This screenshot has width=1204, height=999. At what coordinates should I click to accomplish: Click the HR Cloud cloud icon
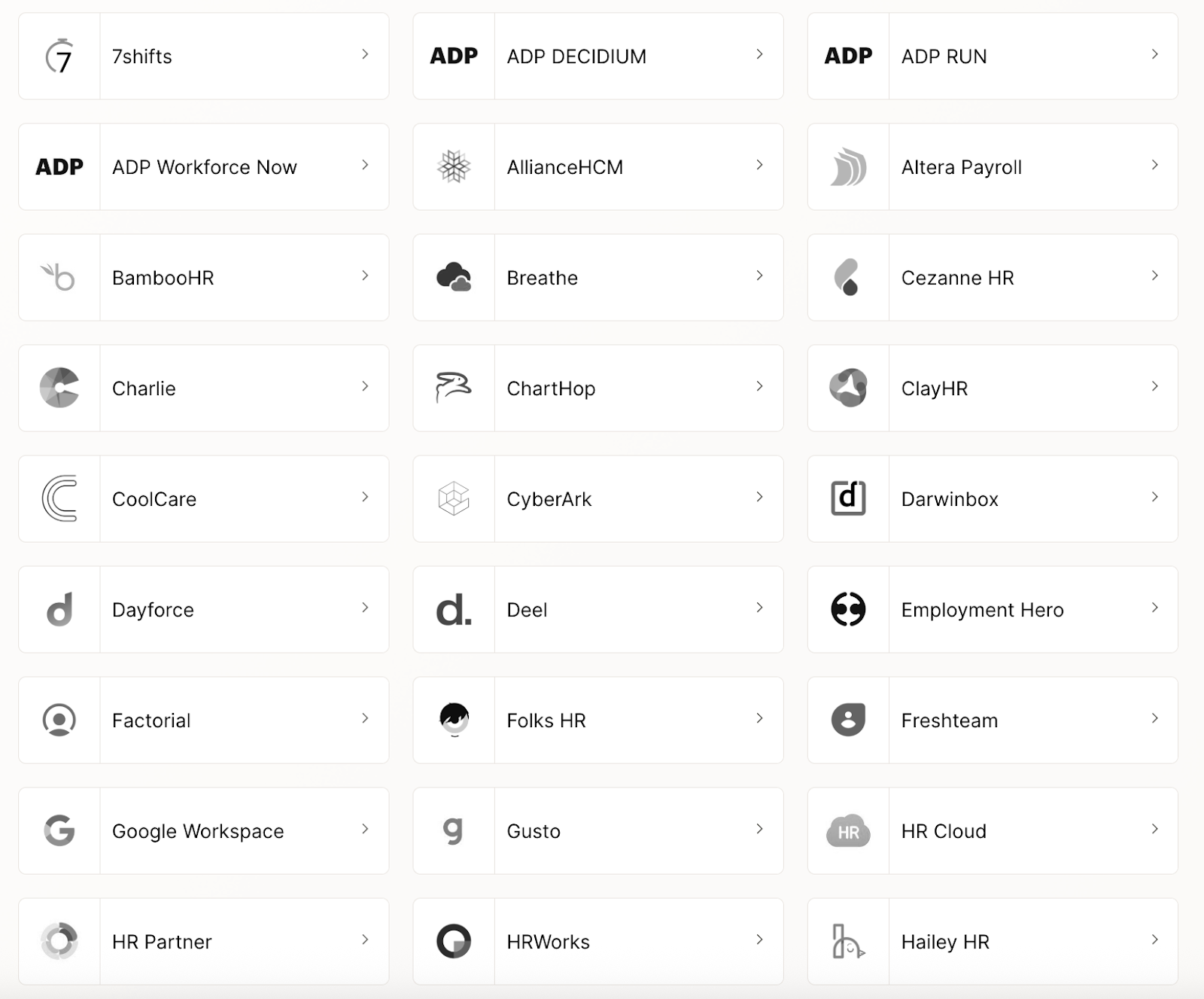[848, 830]
